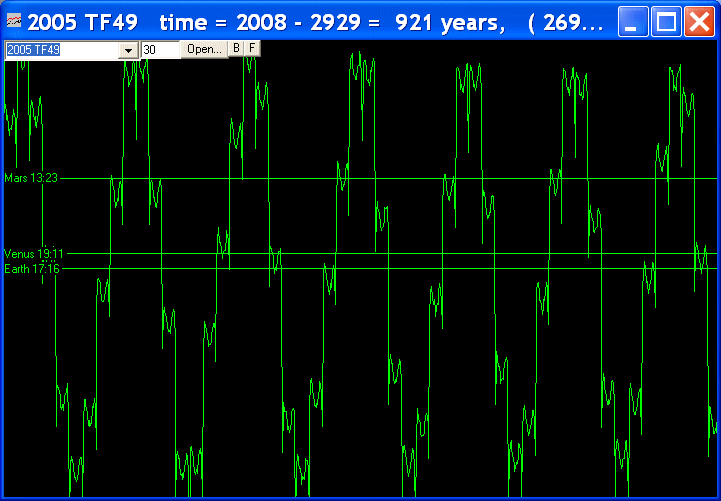
Task: Select the 2005 TF49 combo box text
Action: click(60, 50)
